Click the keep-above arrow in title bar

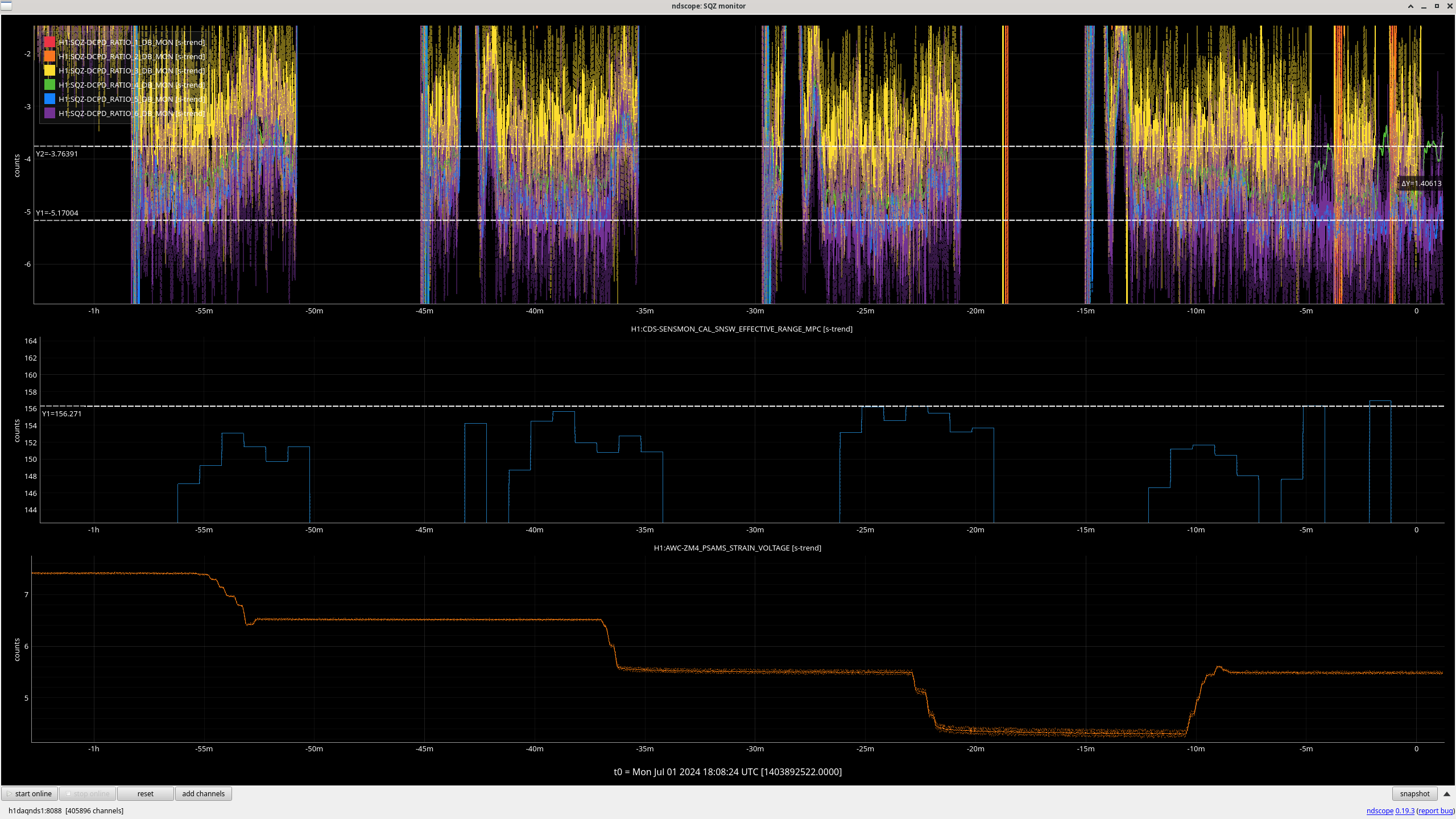click(x=1410, y=6)
